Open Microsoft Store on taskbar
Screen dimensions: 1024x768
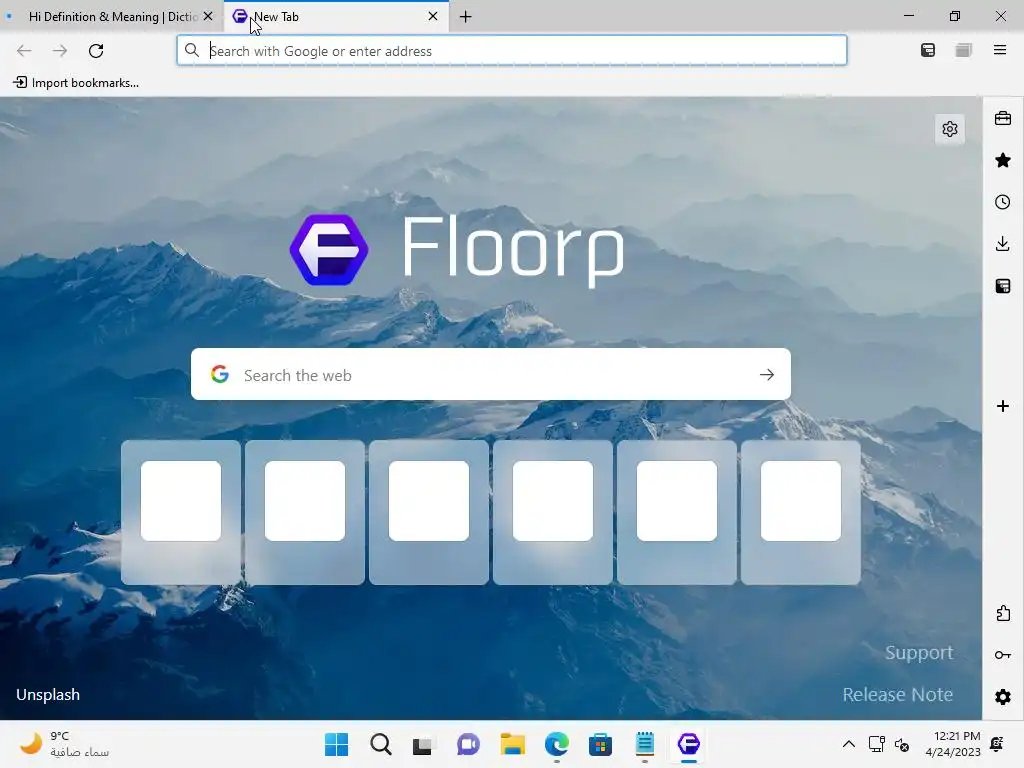pos(600,744)
